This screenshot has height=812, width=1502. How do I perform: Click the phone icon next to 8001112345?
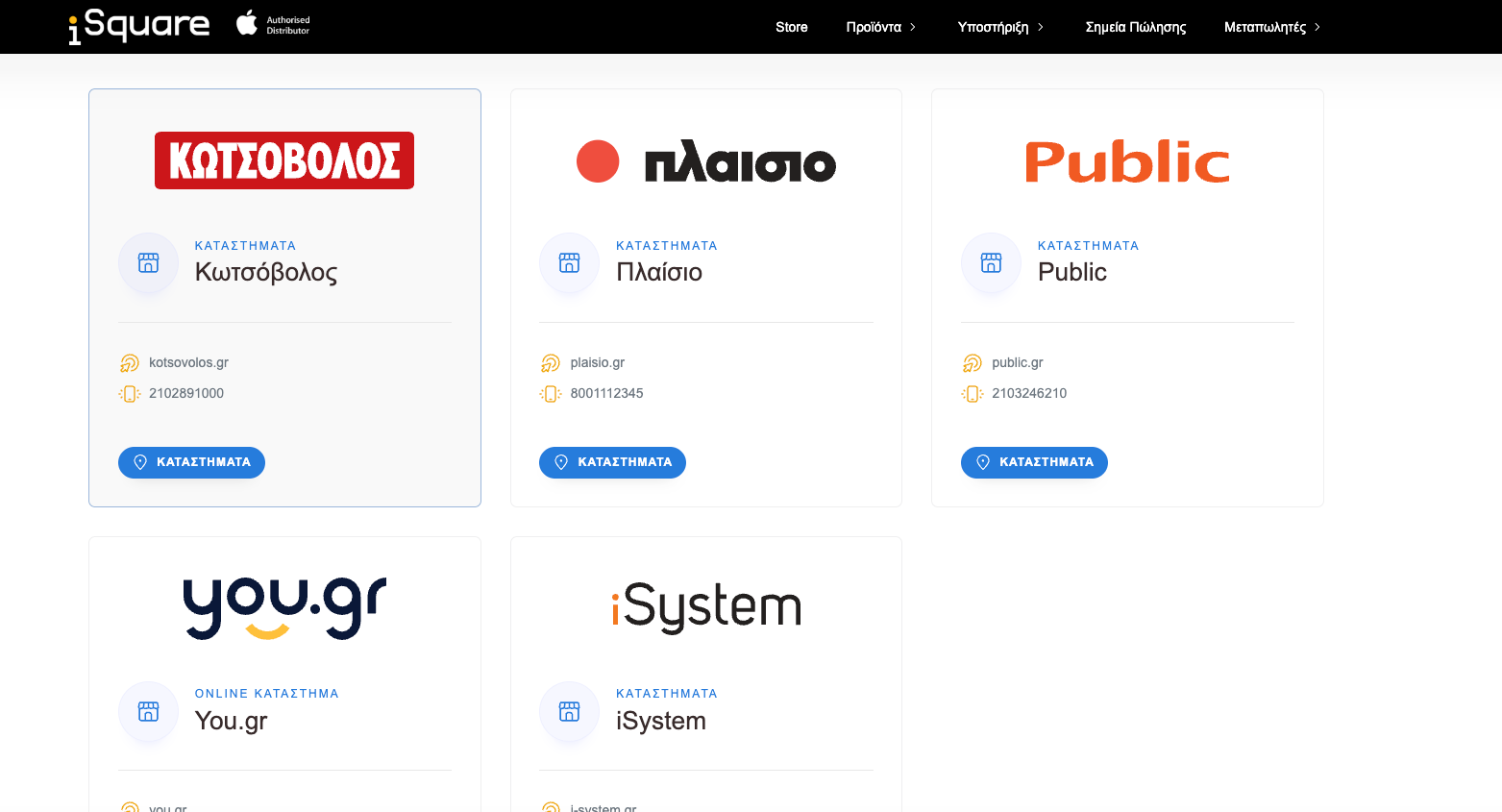tap(551, 394)
